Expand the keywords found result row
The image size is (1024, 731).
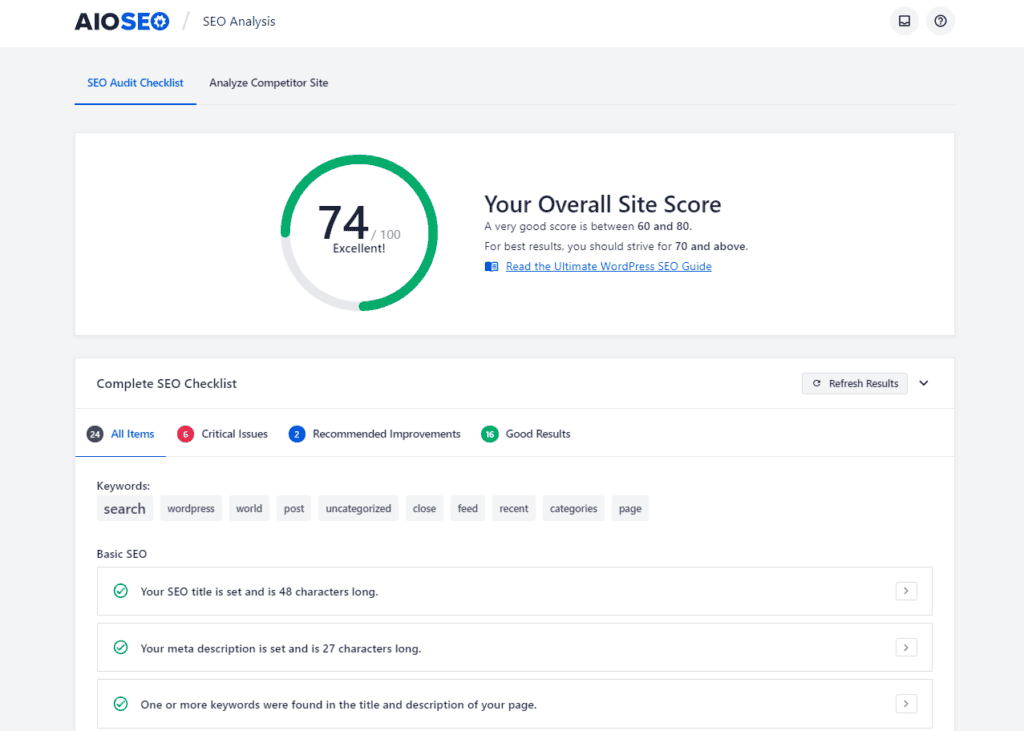click(x=905, y=704)
